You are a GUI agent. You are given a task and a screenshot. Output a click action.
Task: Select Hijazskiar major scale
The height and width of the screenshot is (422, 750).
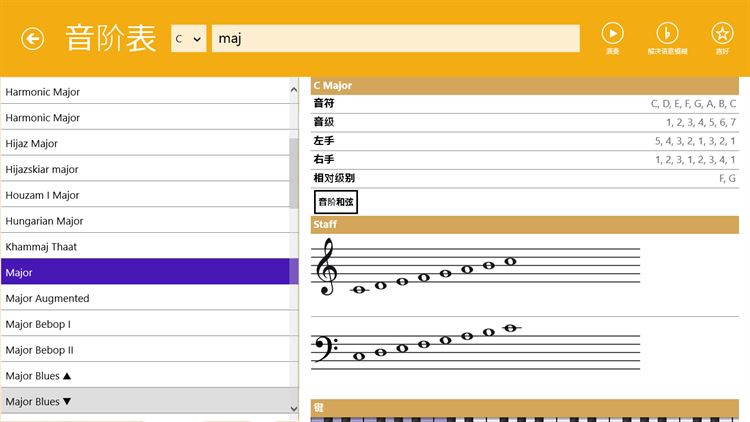coord(145,169)
